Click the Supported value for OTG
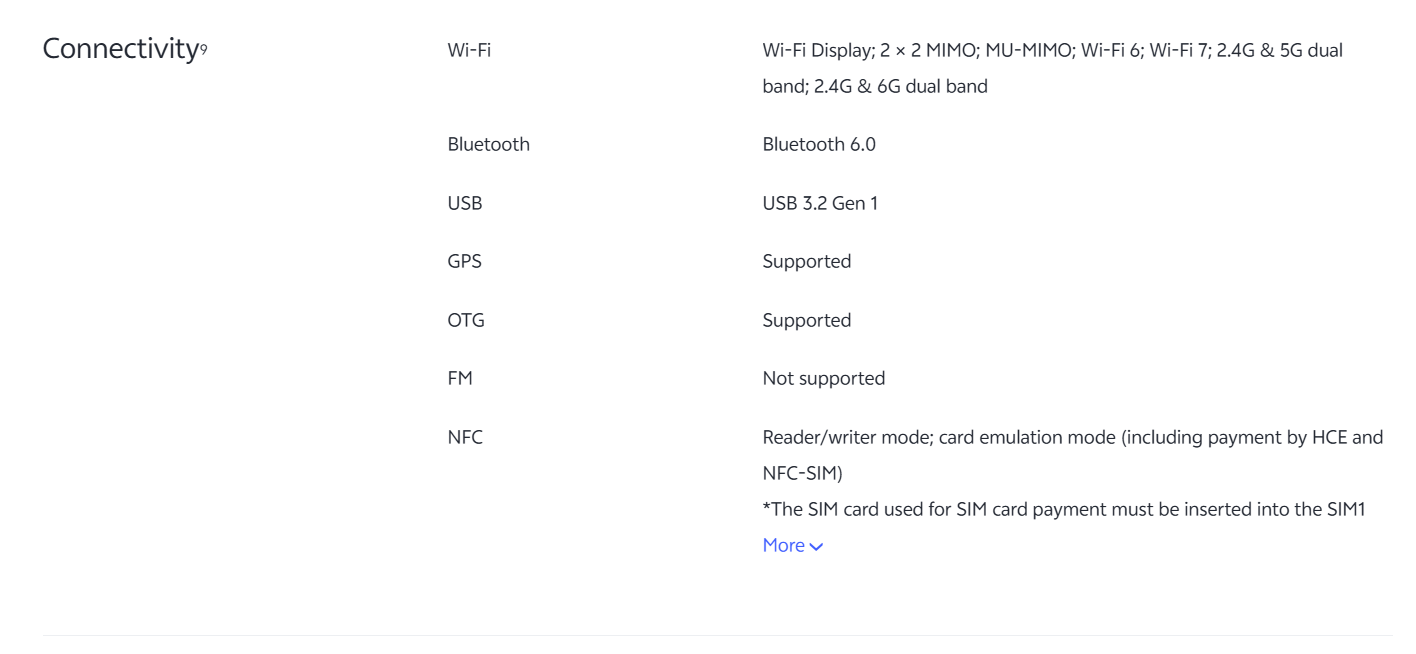1416x654 pixels. coord(806,321)
